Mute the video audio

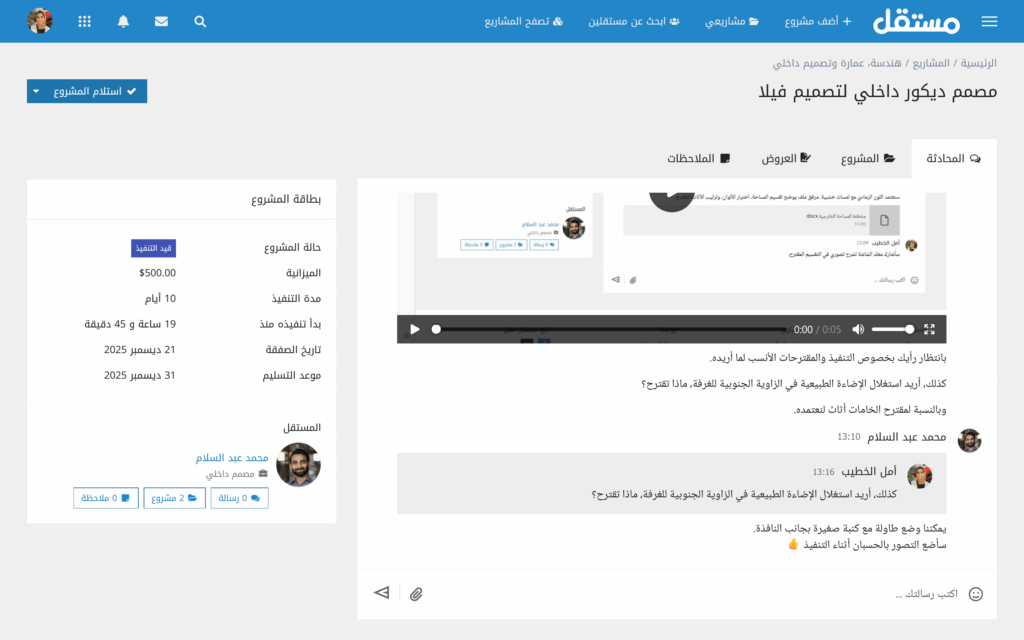coord(858,328)
